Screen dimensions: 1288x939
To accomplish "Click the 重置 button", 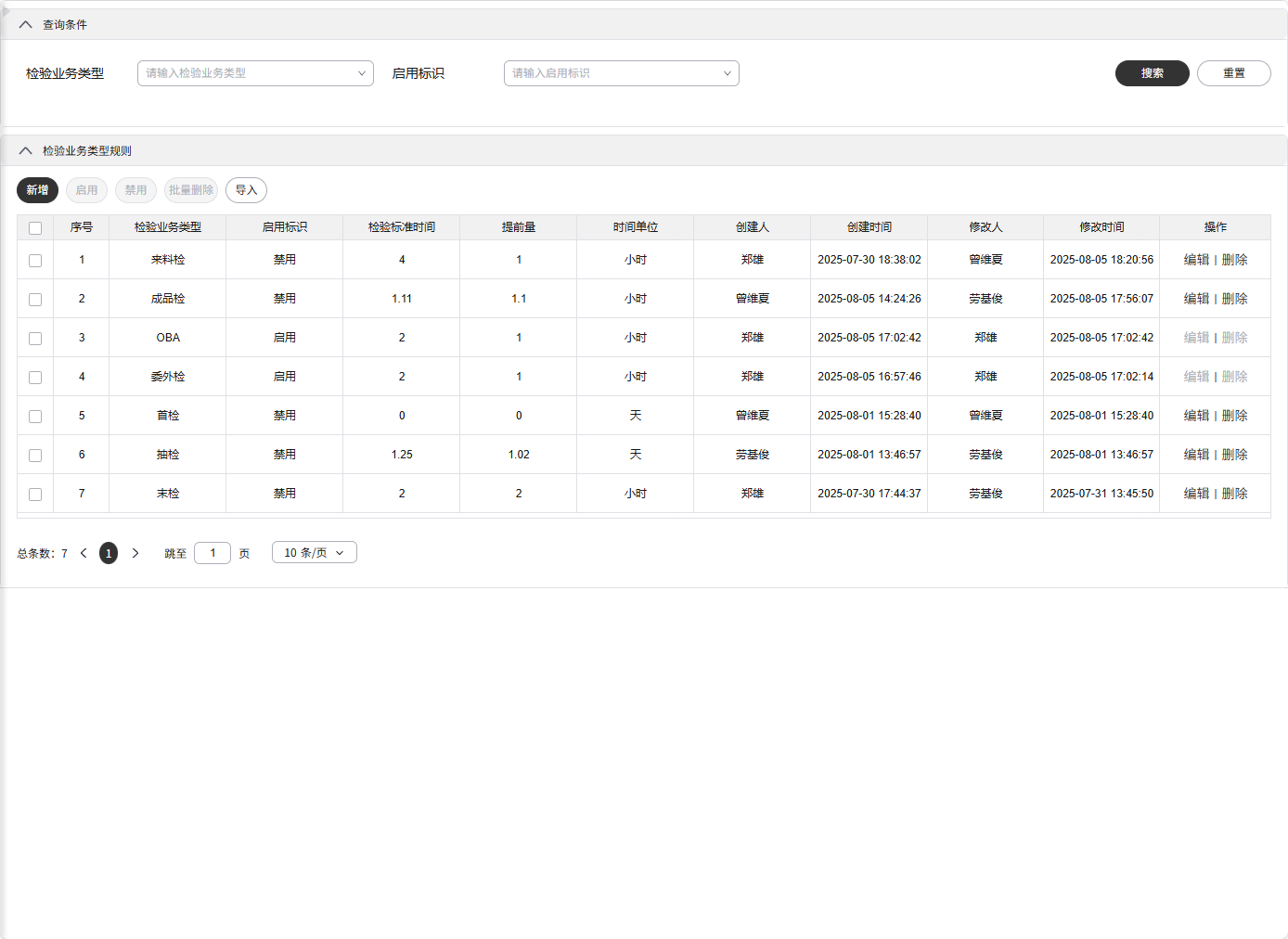I will [1233, 73].
